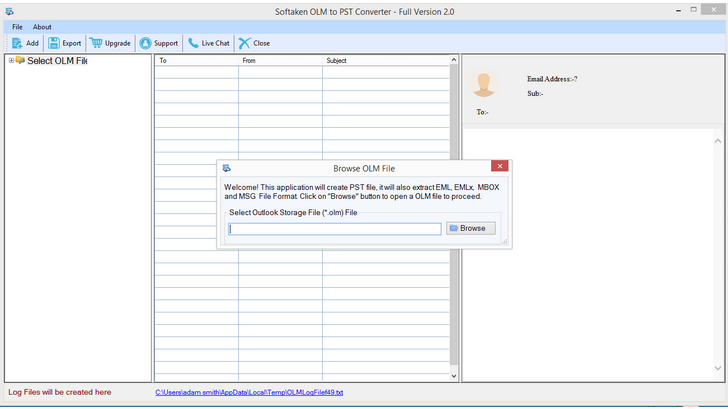This screenshot has width=728, height=409.
Task: Open Upgrade from the toolbar
Action: coord(110,43)
